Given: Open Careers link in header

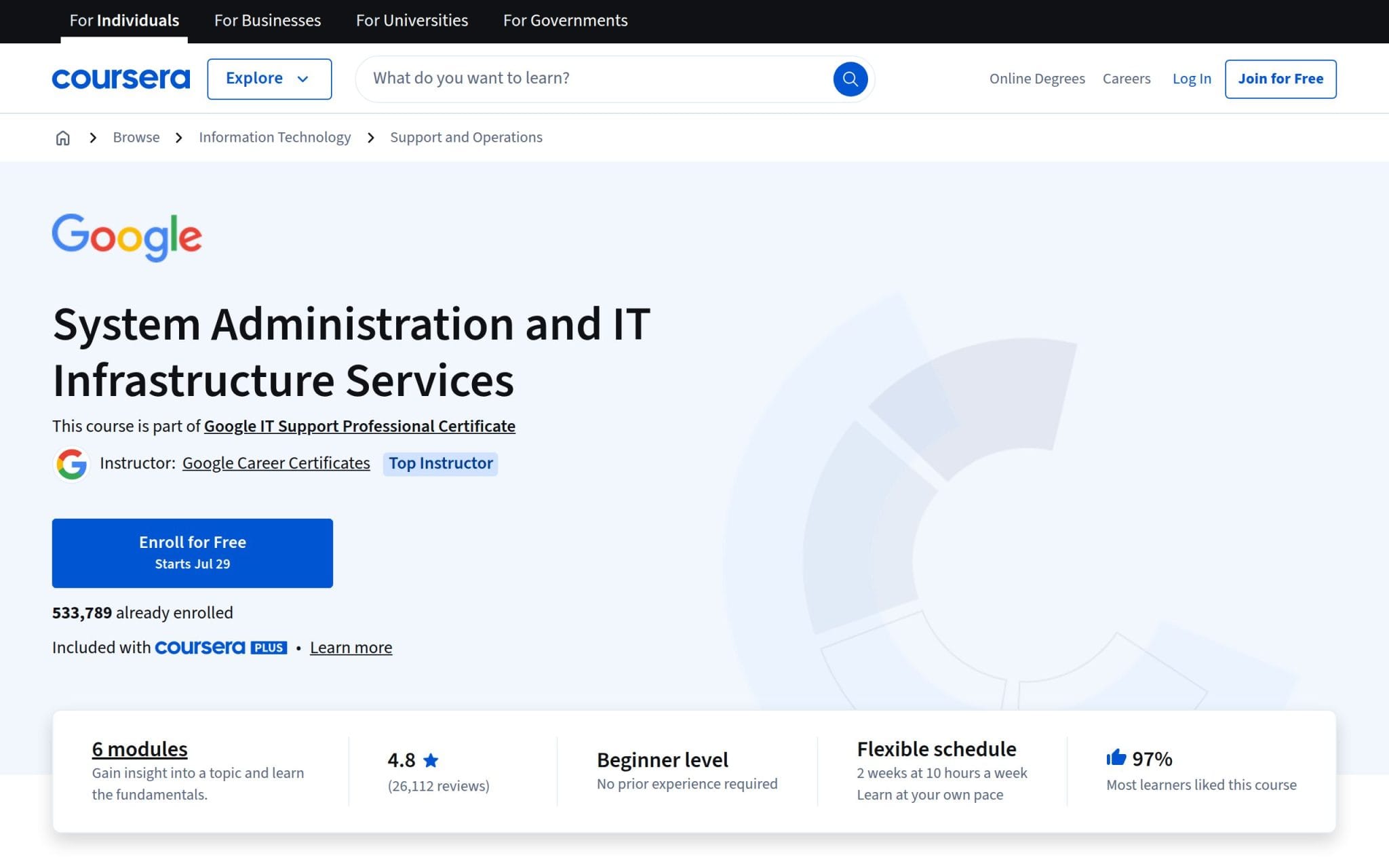Looking at the screenshot, I should 1127,79.
